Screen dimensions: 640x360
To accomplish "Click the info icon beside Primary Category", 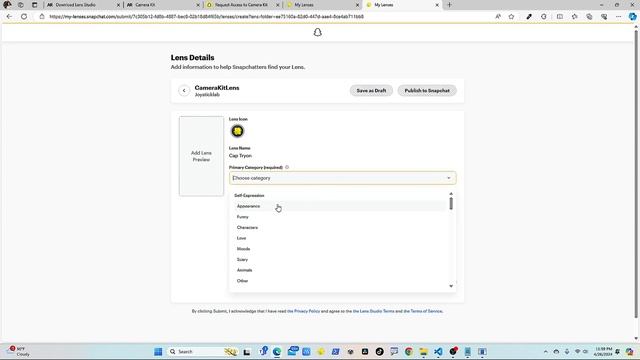I will [287, 167].
